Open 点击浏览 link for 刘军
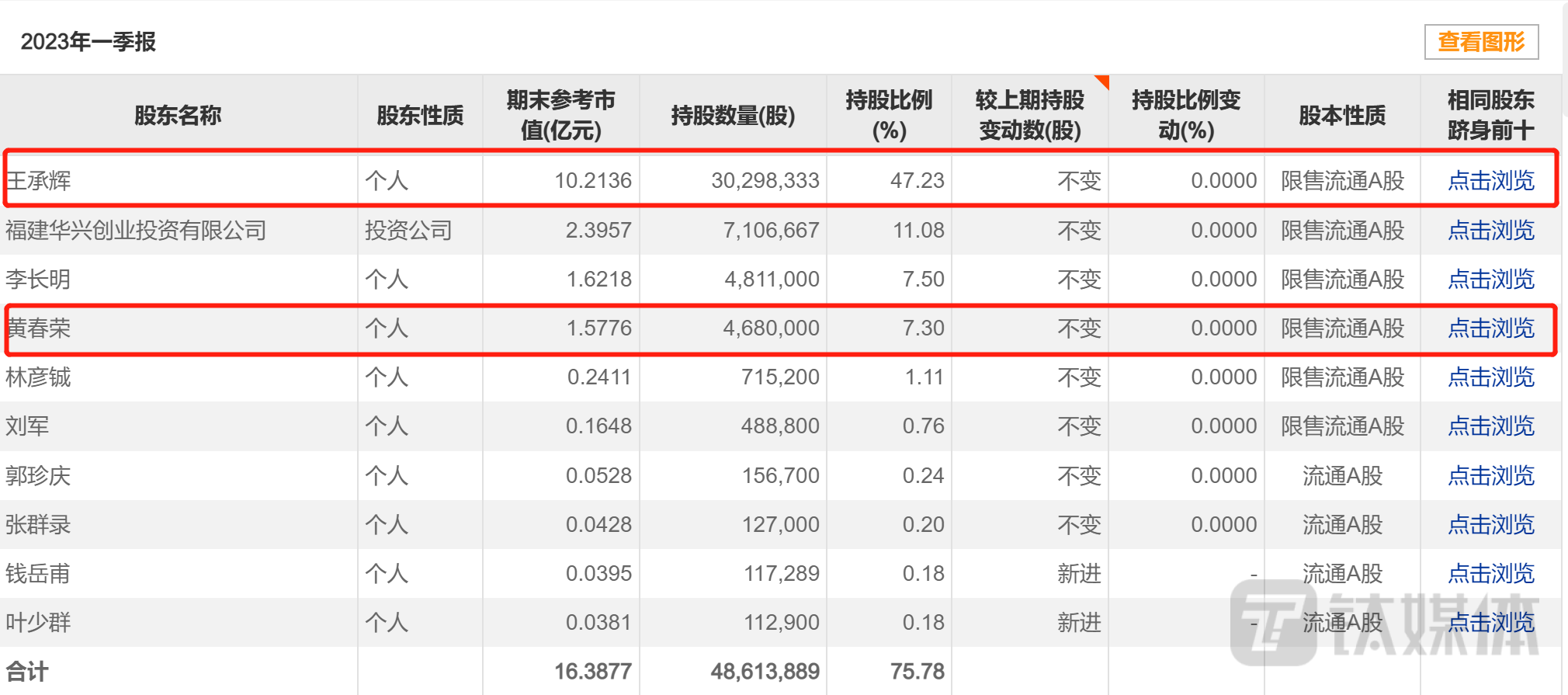 pos(1490,426)
